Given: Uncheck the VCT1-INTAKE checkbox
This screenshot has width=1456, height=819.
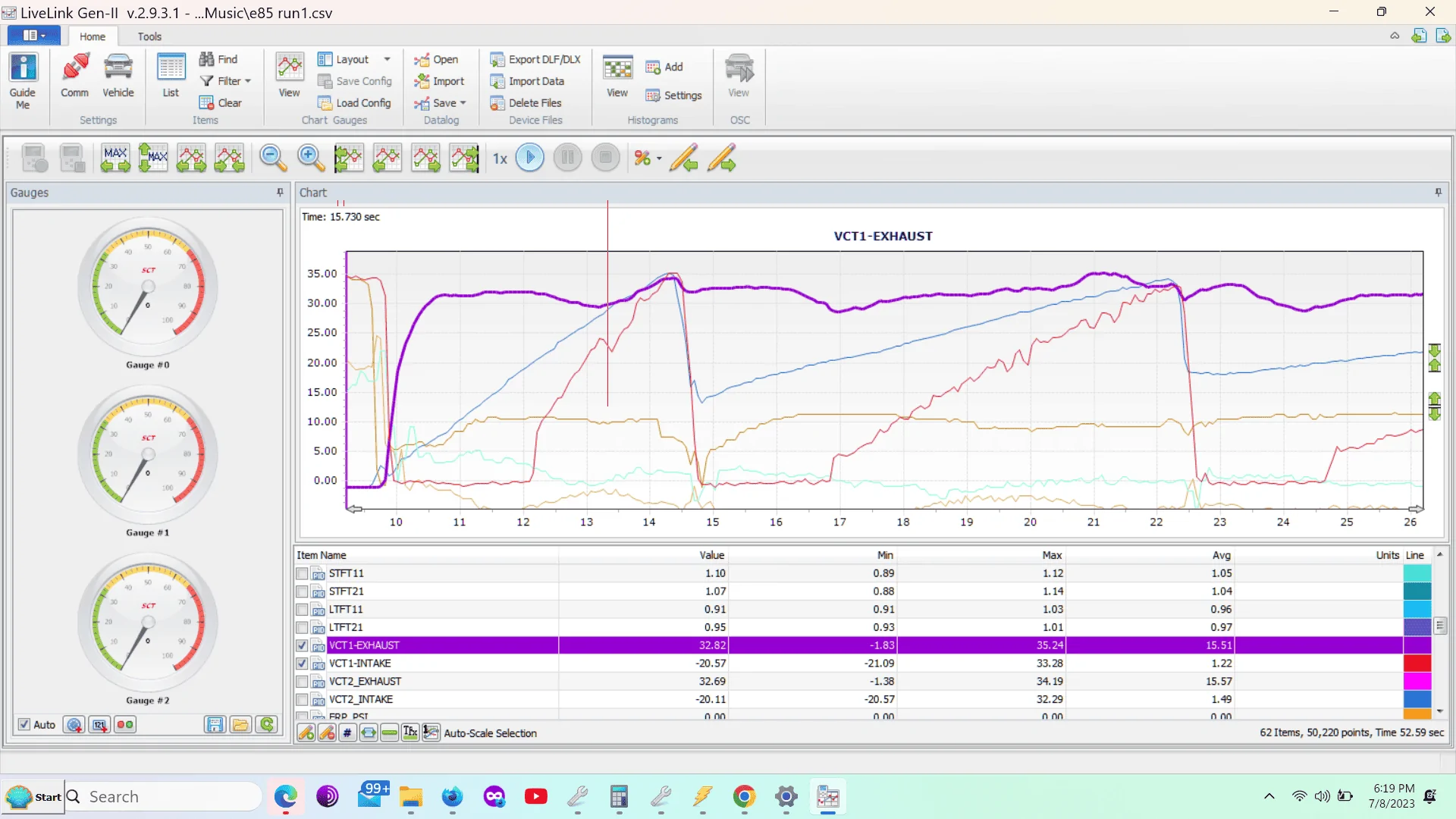Looking at the screenshot, I should (x=303, y=664).
